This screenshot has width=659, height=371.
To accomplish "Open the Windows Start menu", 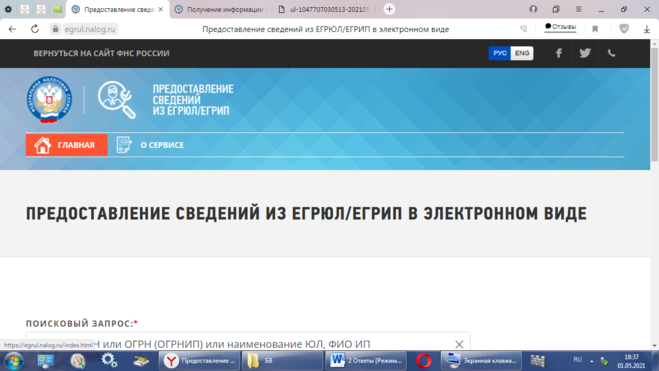I will tap(13, 361).
